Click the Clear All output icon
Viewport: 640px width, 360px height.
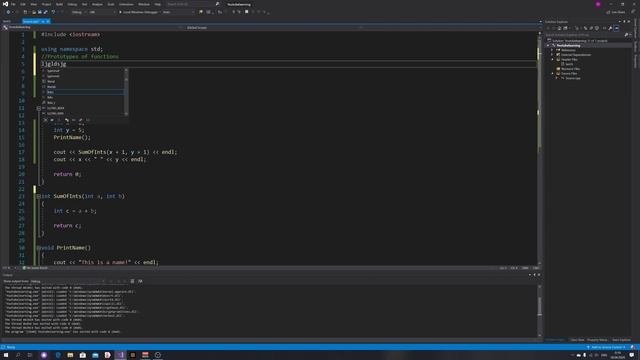132,281
